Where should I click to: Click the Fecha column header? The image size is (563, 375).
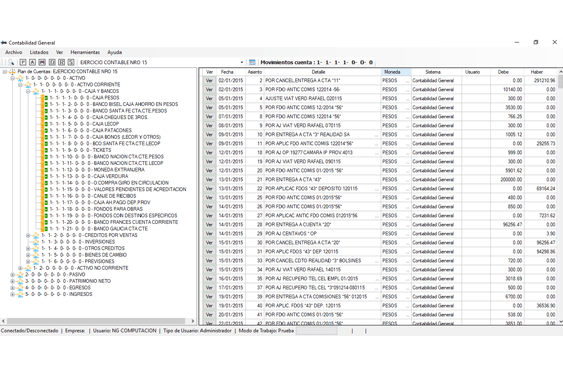[231, 72]
